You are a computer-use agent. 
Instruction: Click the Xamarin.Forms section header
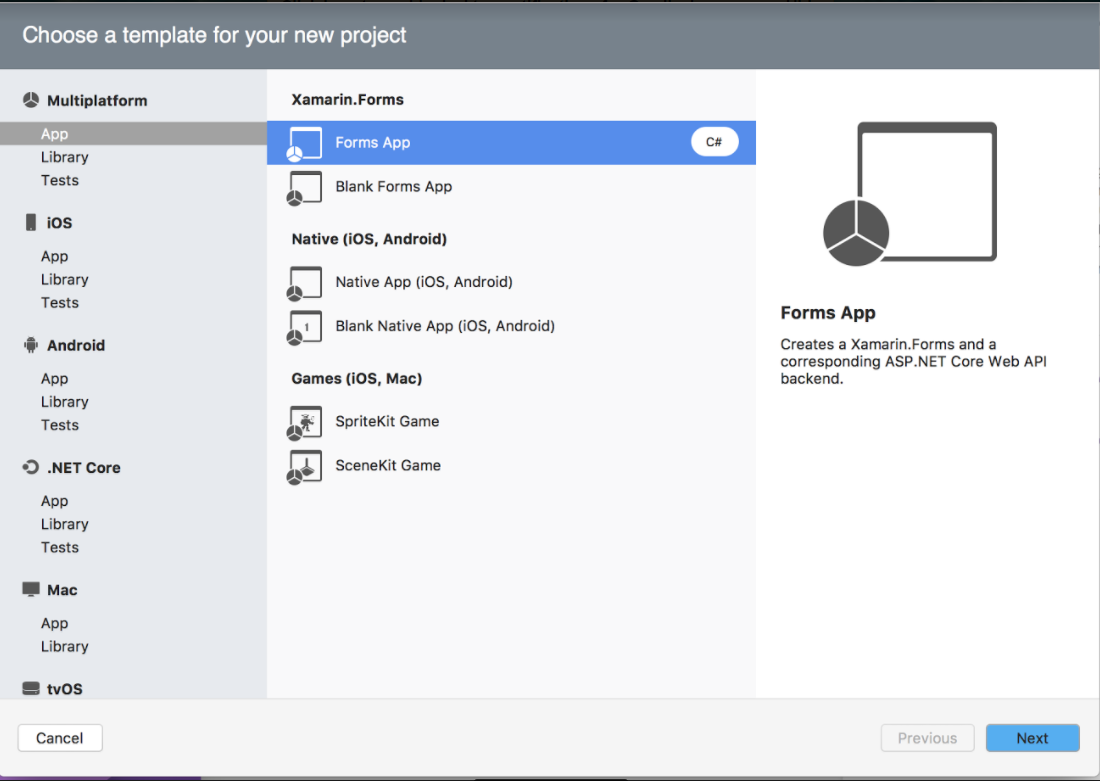tap(347, 100)
